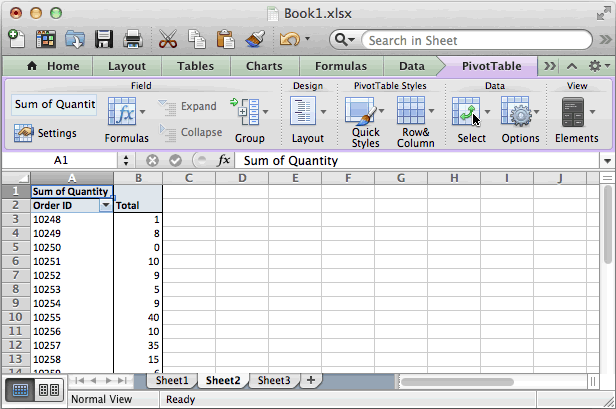
Task: Click the View Elements icon
Action: tap(573, 112)
